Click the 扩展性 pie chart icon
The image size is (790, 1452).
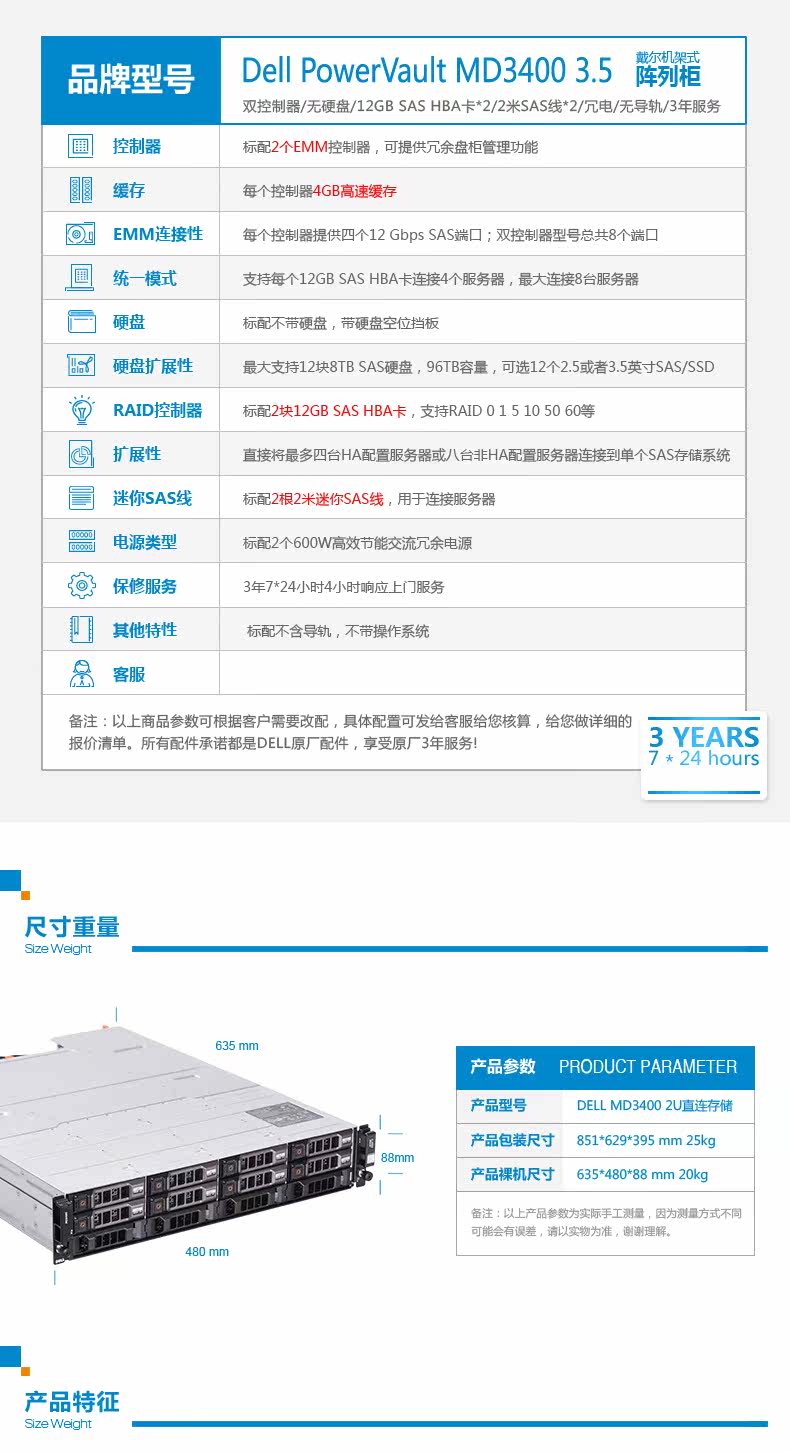click(x=81, y=454)
